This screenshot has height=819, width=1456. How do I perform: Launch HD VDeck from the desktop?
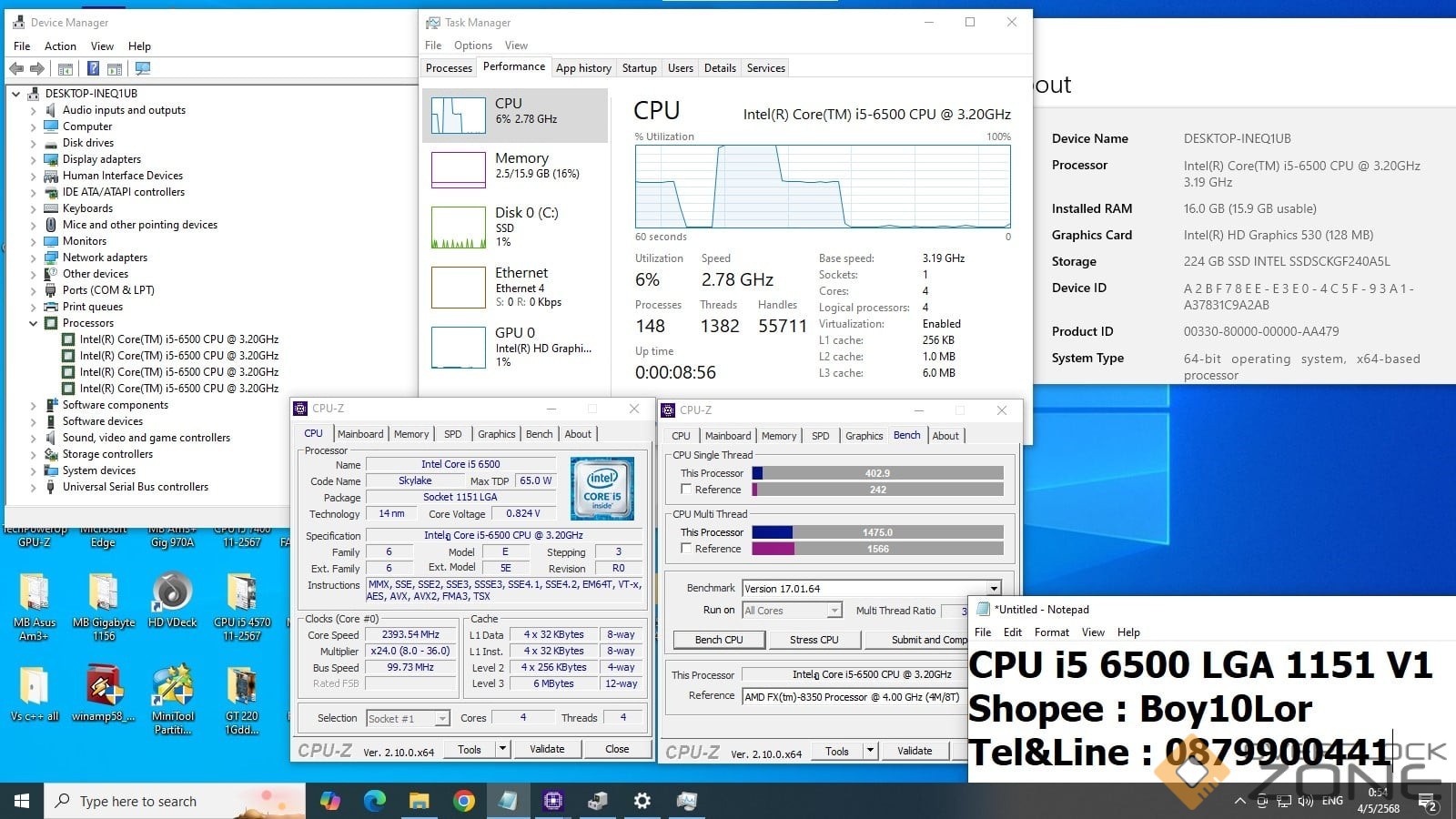tap(172, 601)
